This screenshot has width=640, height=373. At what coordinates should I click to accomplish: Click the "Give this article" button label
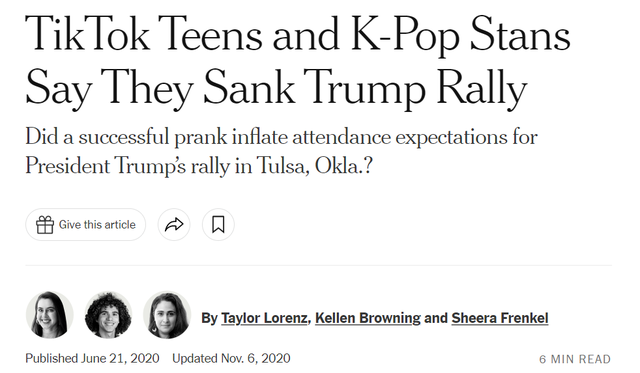(x=97, y=224)
